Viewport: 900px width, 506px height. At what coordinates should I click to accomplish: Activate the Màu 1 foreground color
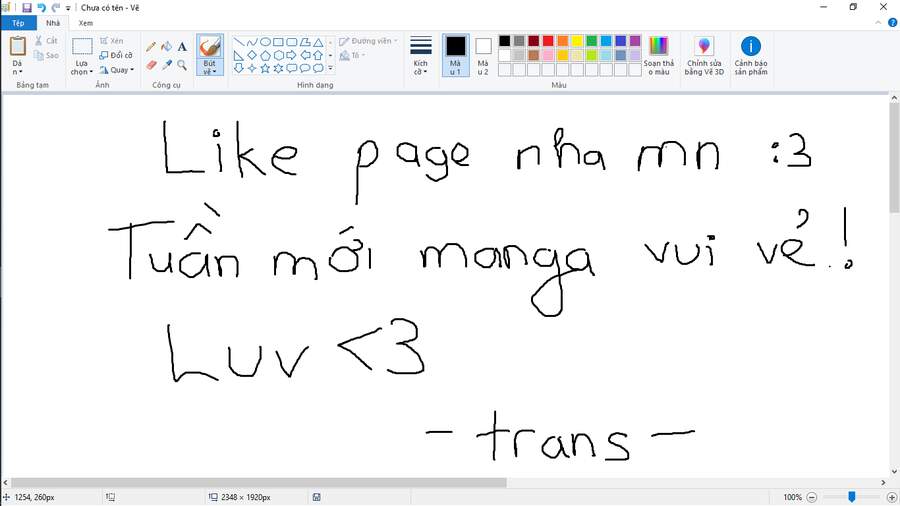[455, 54]
